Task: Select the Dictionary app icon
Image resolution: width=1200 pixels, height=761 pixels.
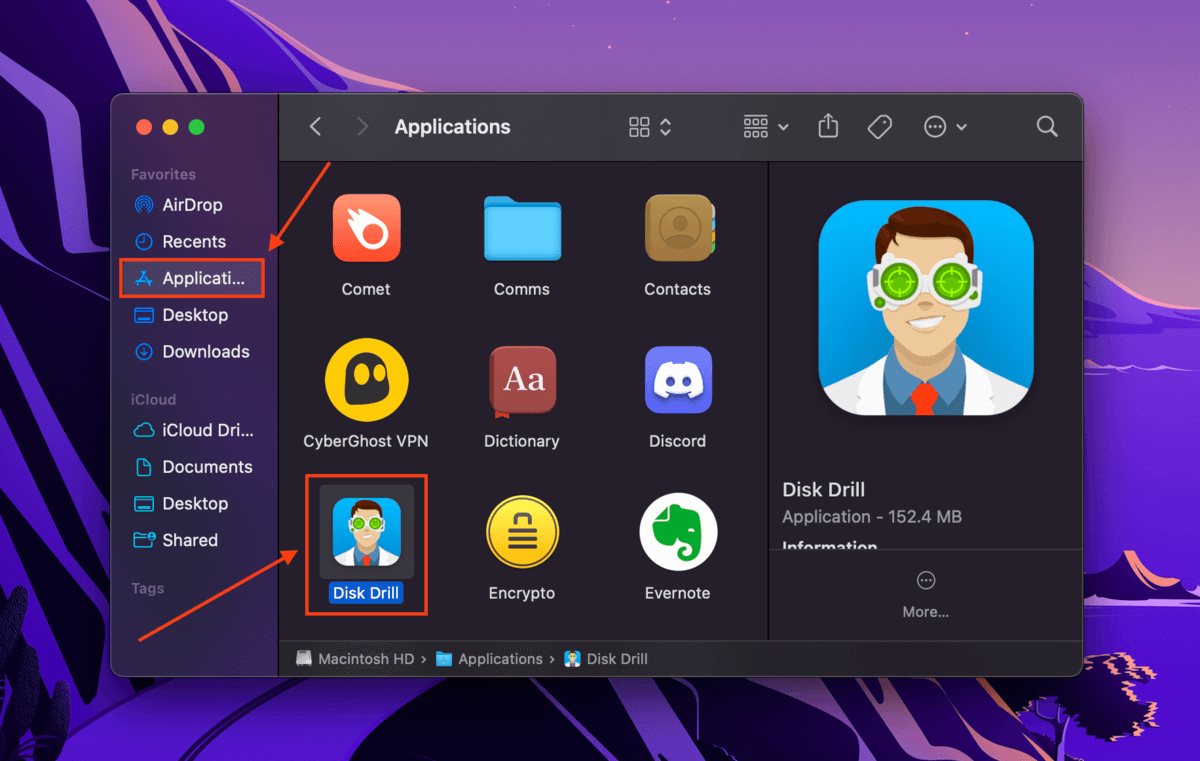Action: 522,380
